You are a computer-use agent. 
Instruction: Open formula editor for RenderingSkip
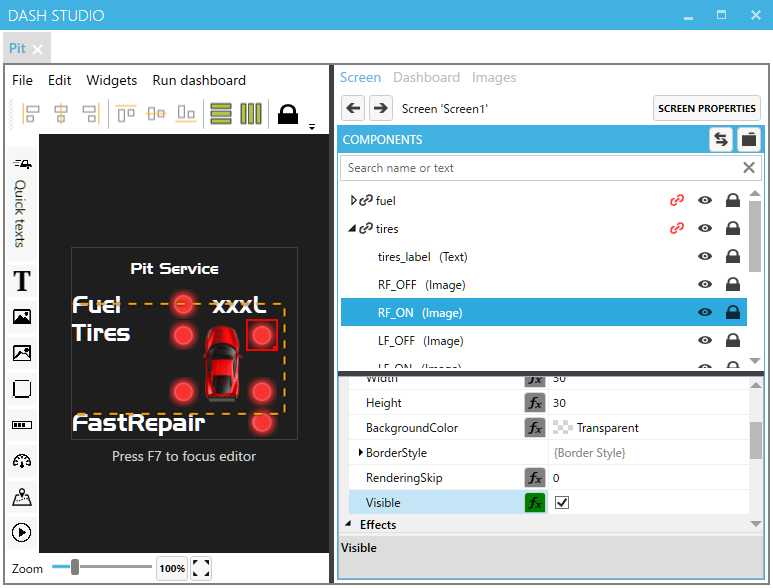click(x=535, y=478)
